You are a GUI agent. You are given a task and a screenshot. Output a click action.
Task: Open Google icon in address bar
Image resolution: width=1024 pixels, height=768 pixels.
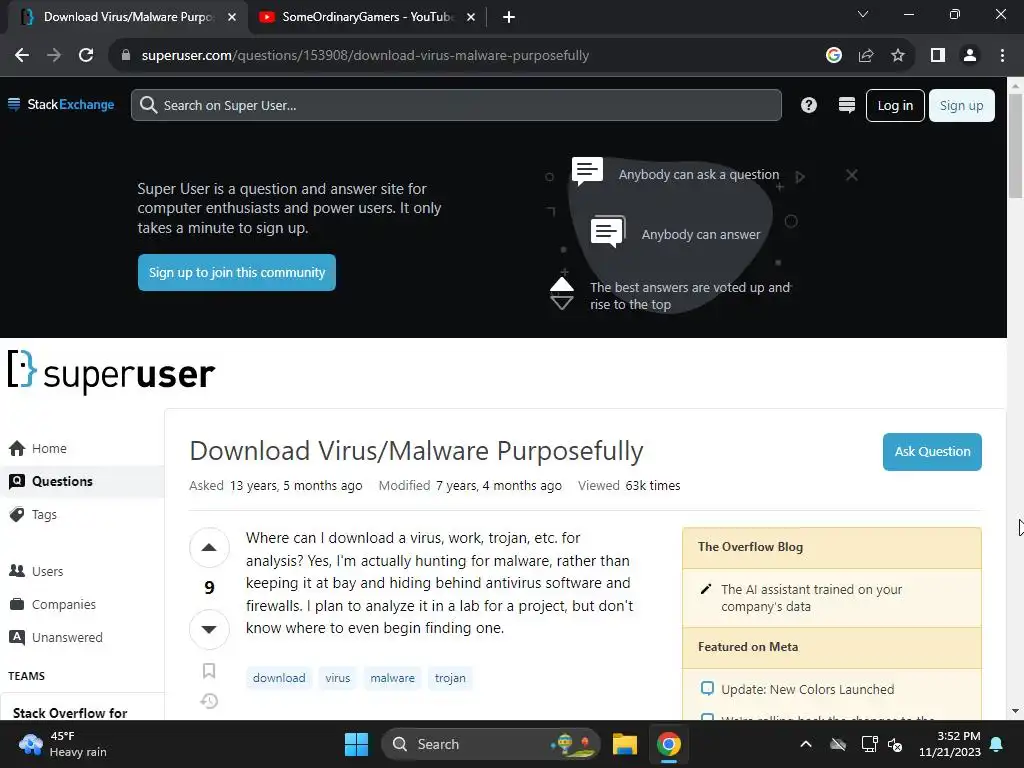coord(833,56)
